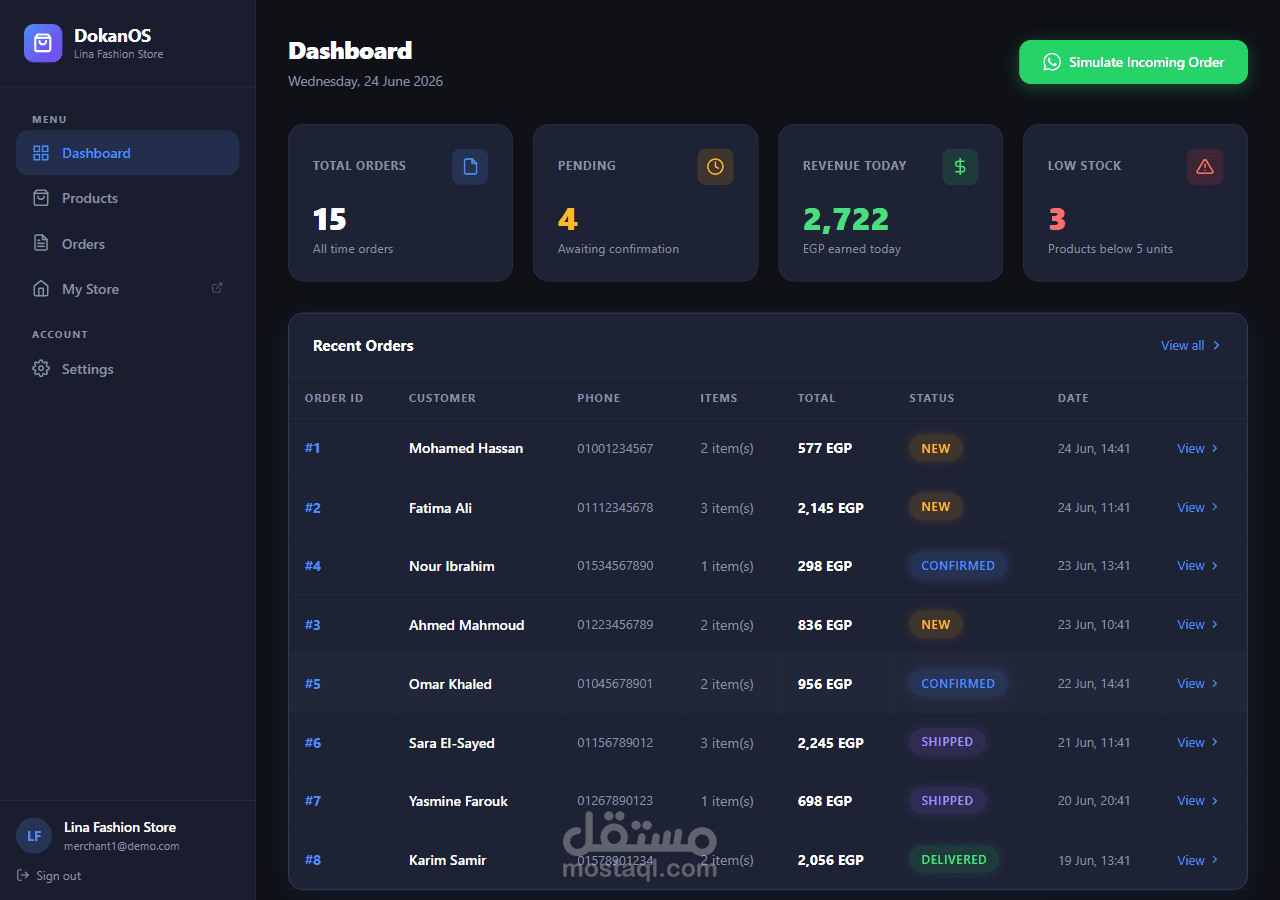
Task: Click total 2,145 EGP for Fatima Ali
Action: 831,508
